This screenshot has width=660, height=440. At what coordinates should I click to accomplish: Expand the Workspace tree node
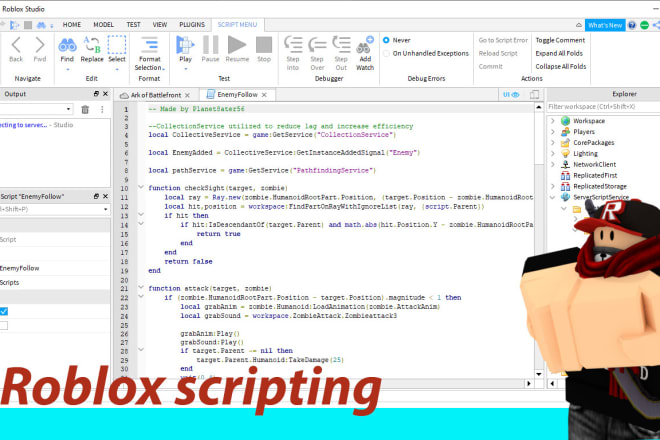[553, 121]
